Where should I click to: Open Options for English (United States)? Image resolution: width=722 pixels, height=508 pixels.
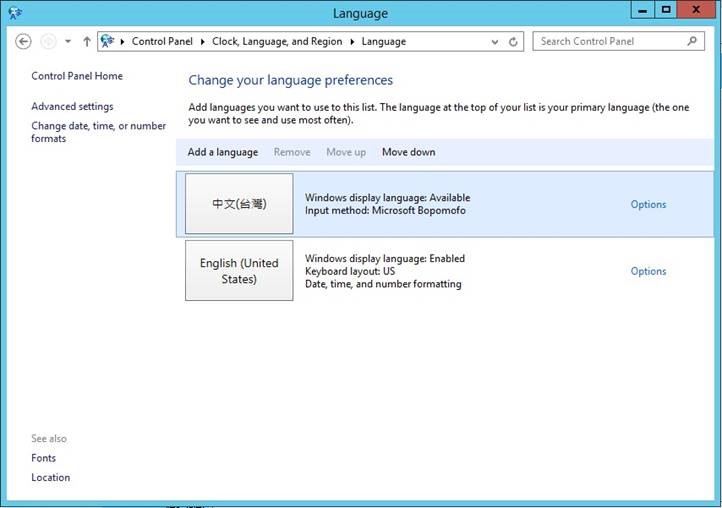coord(648,271)
